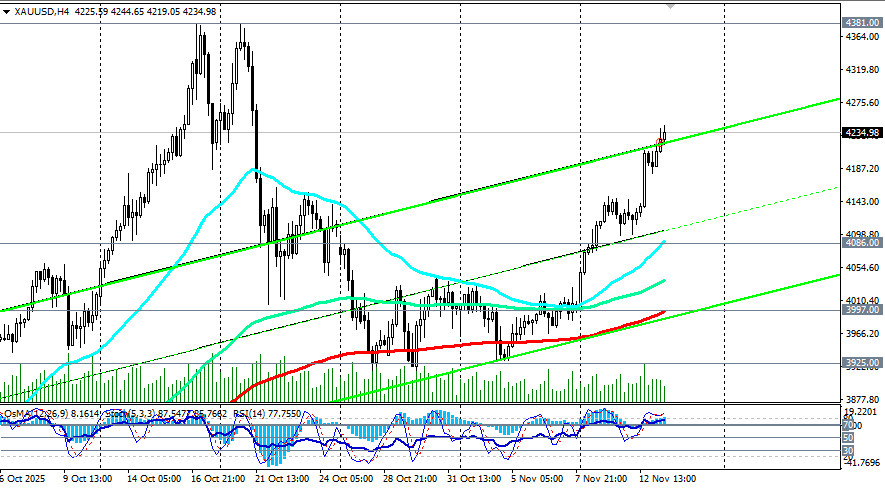This screenshot has width=885, height=488.
Task: Select the 4086.00 horizontal level label
Action: coord(862,243)
